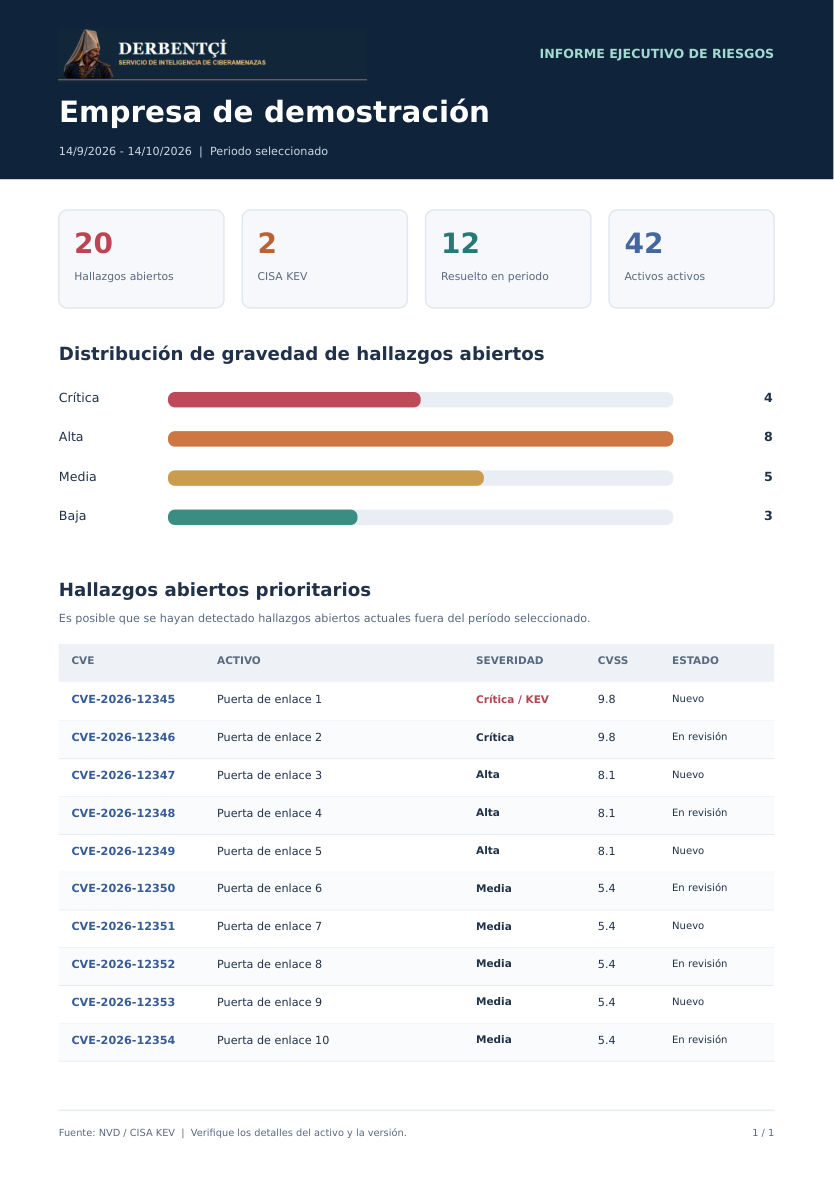Click the 'Puerta de enlace 9' cell
The image size is (834, 1179).
coord(269,1002)
